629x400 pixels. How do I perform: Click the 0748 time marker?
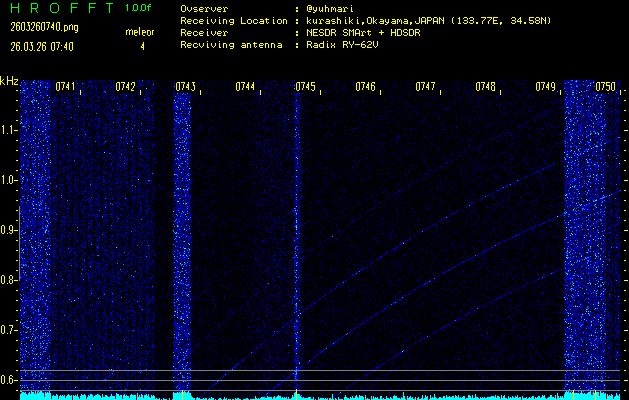tap(485, 87)
